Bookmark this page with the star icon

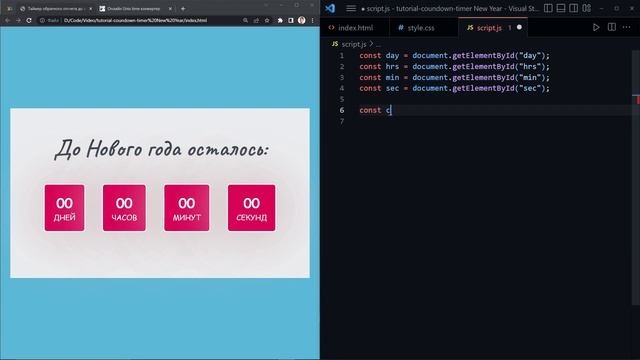267,20
